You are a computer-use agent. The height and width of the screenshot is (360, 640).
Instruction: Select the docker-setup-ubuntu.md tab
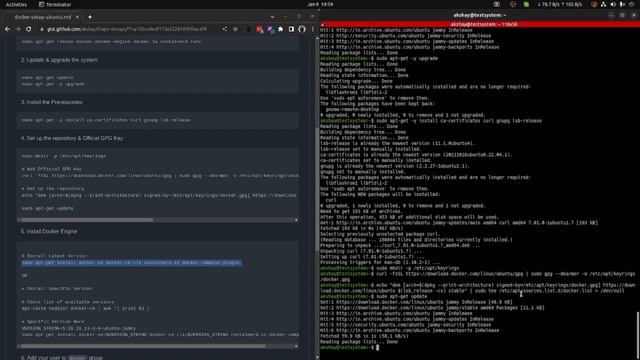coord(42,17)
